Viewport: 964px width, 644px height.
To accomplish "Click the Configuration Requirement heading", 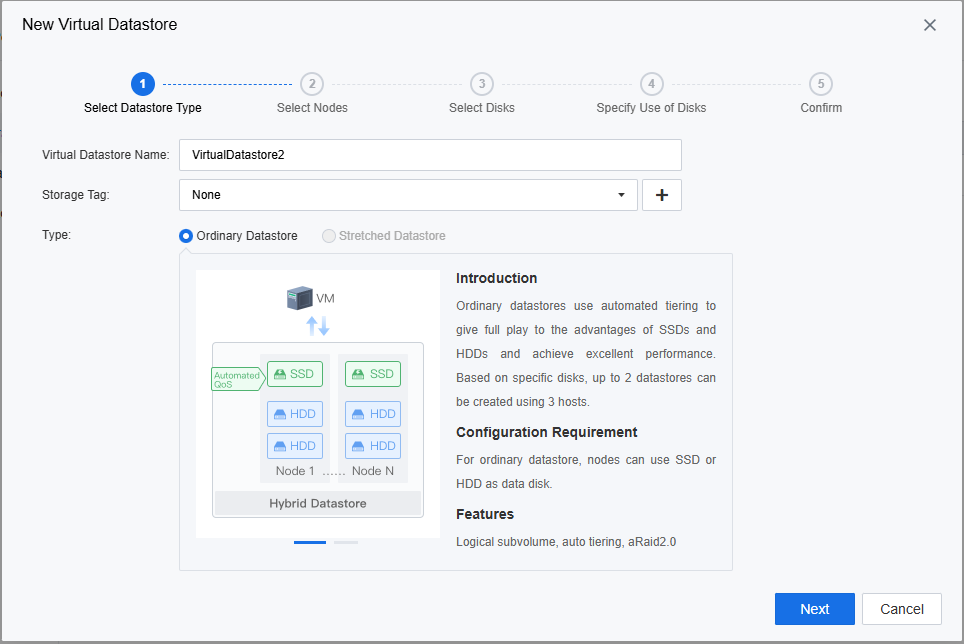I will coord(547,433).
